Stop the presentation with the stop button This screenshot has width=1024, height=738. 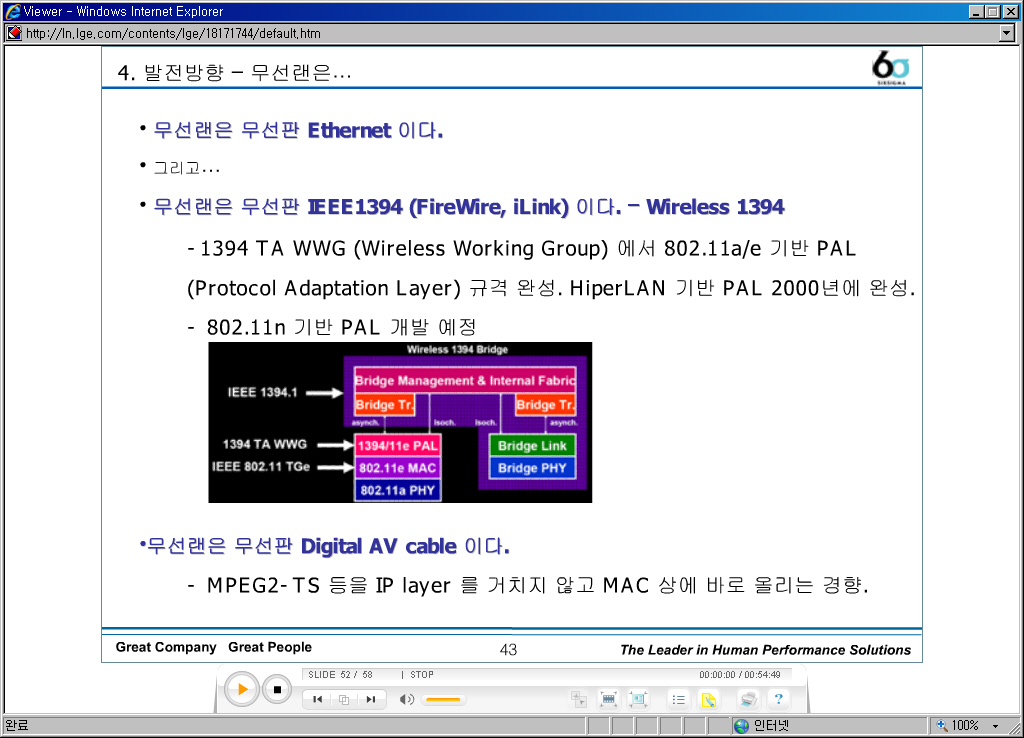(x=277, y=689)
